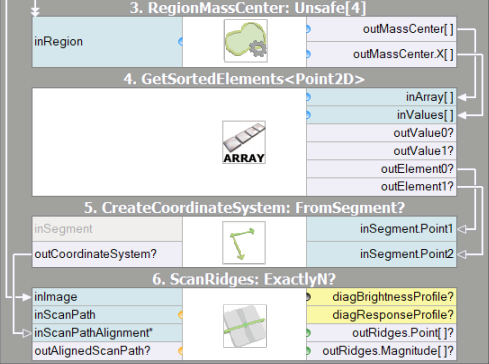Click the 6. ScanRidges: ExactlyN? header

(244, 279)
